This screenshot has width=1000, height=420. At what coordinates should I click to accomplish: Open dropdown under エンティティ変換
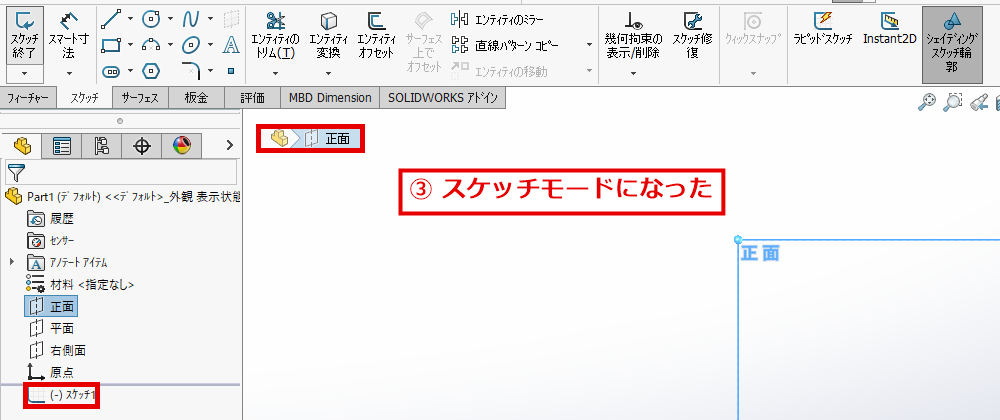coord(328,73)
